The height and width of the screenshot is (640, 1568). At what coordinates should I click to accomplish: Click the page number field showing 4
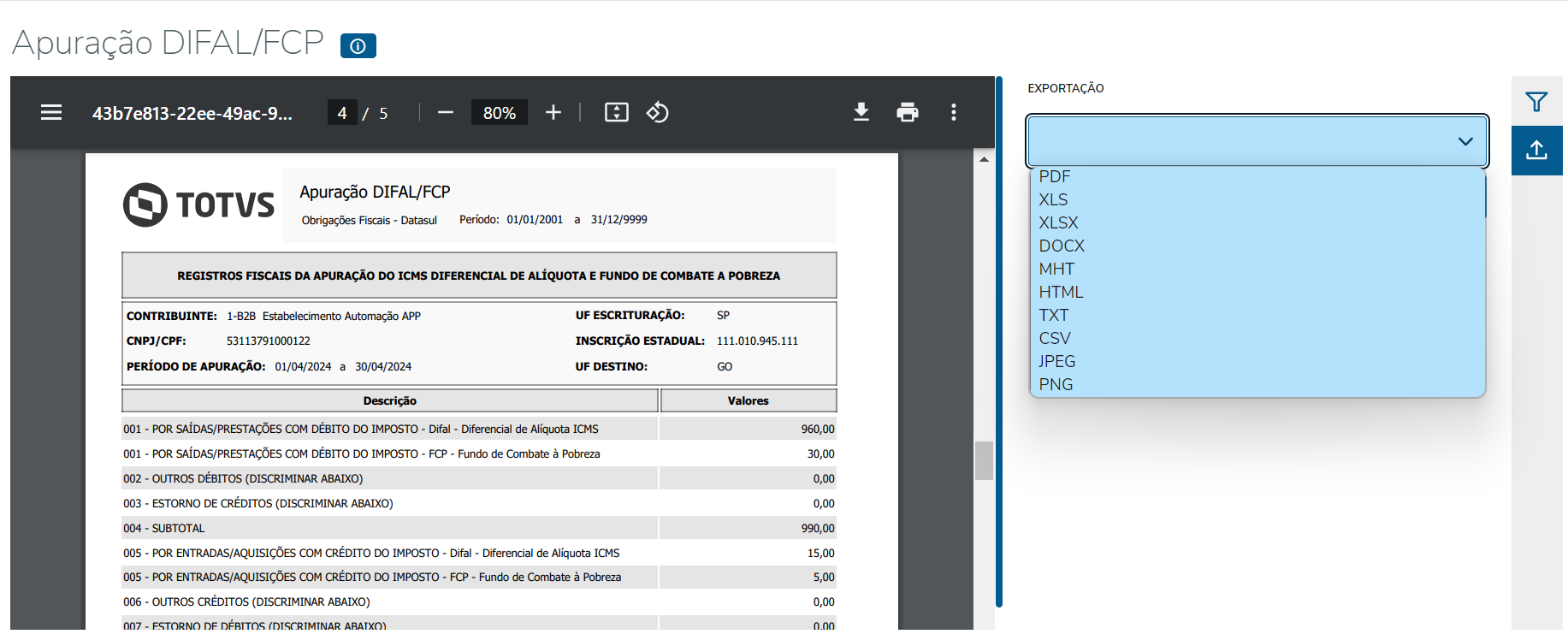tap(342, 112)
